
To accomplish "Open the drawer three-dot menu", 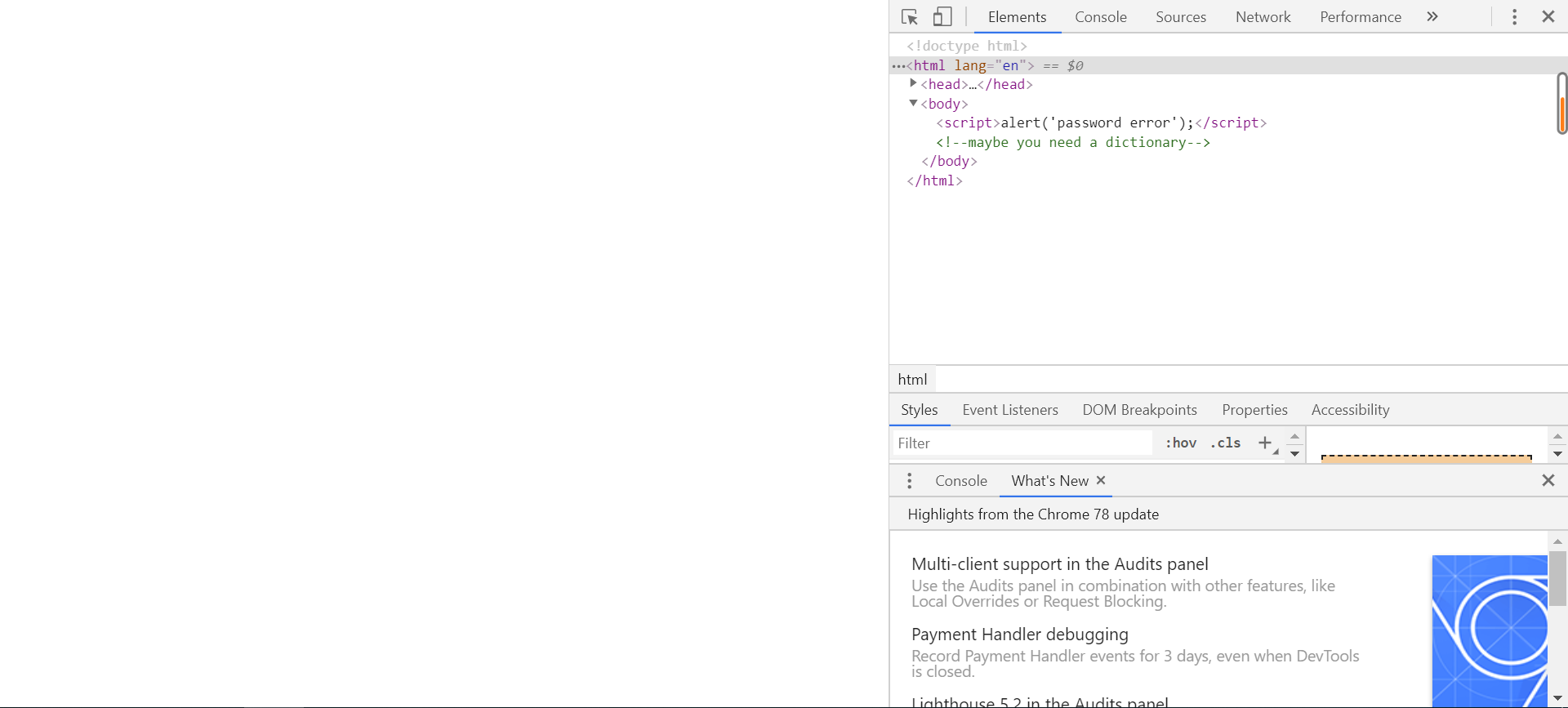I will 909,481.
